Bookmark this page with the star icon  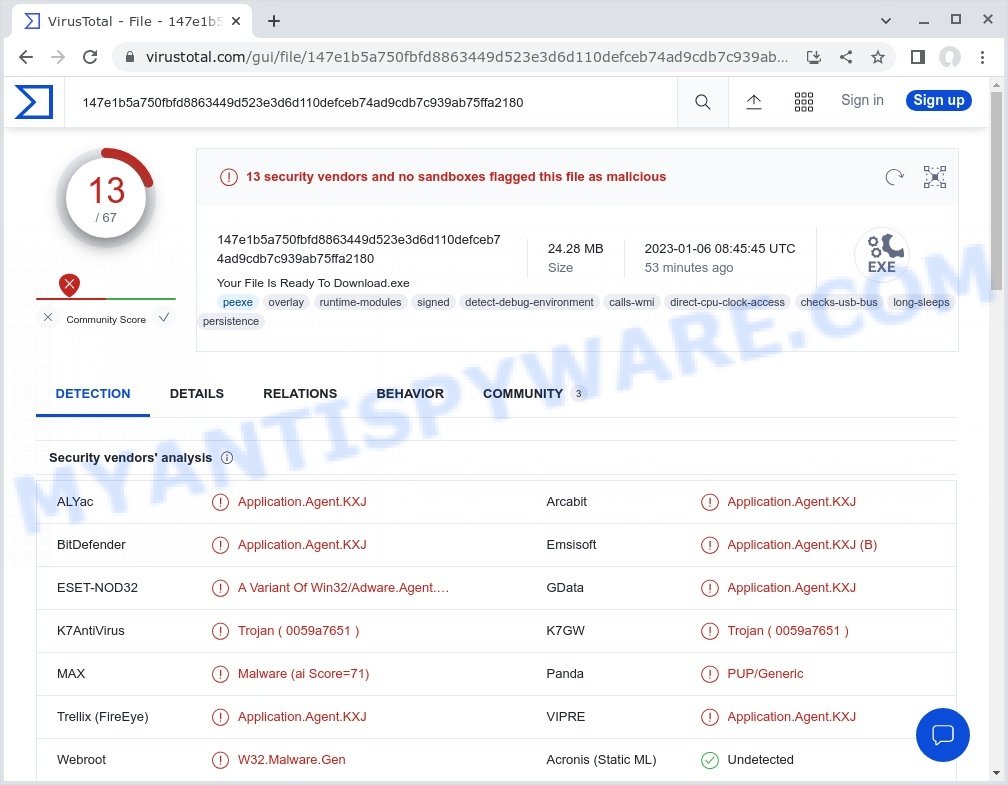(878, 57)
